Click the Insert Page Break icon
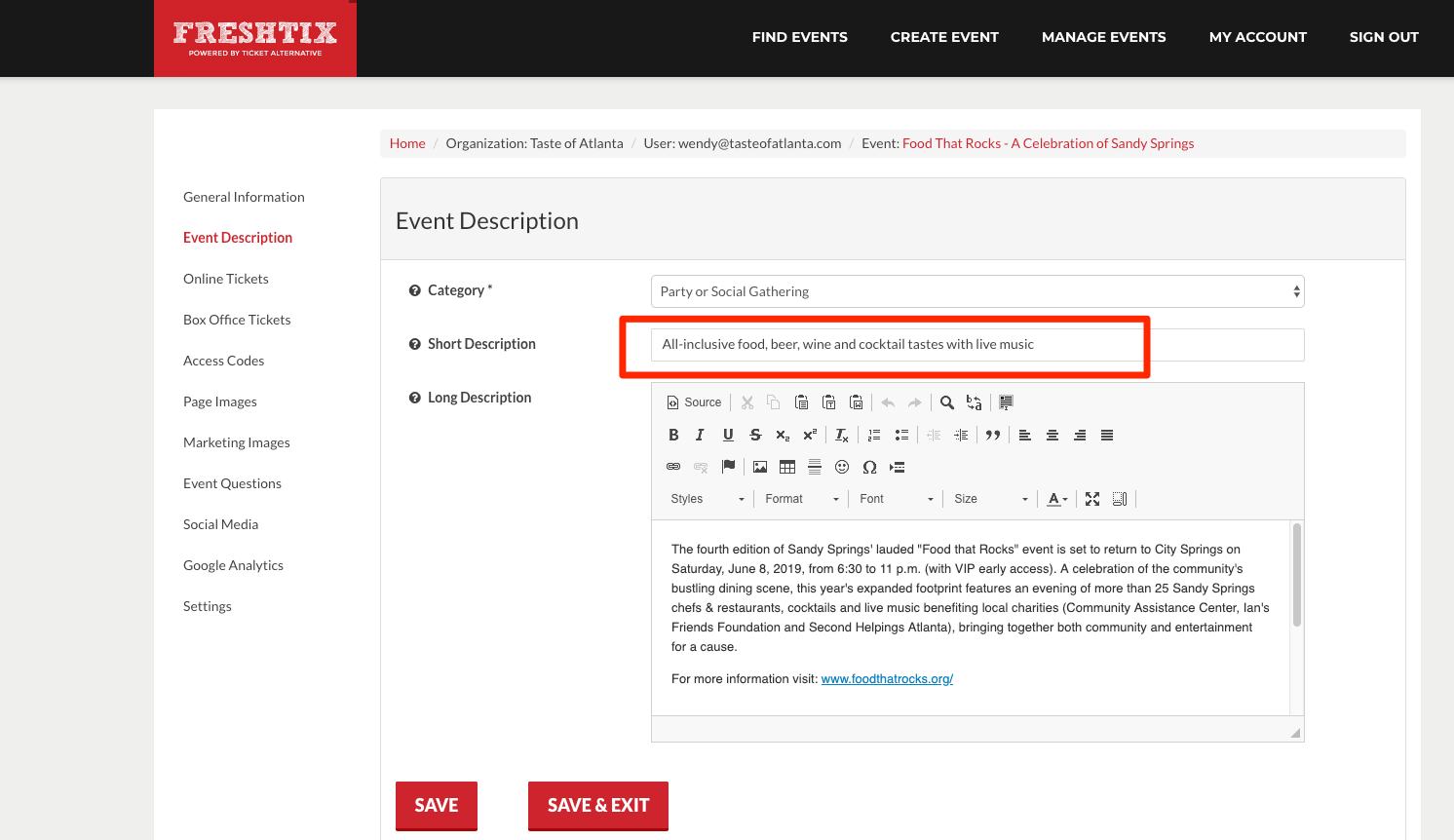This screenshot has width=1454, height=840. pos(898,467)
